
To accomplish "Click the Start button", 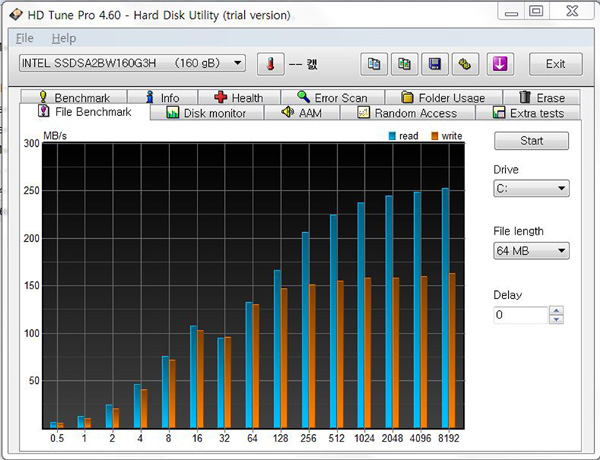I will coord(531,140).
